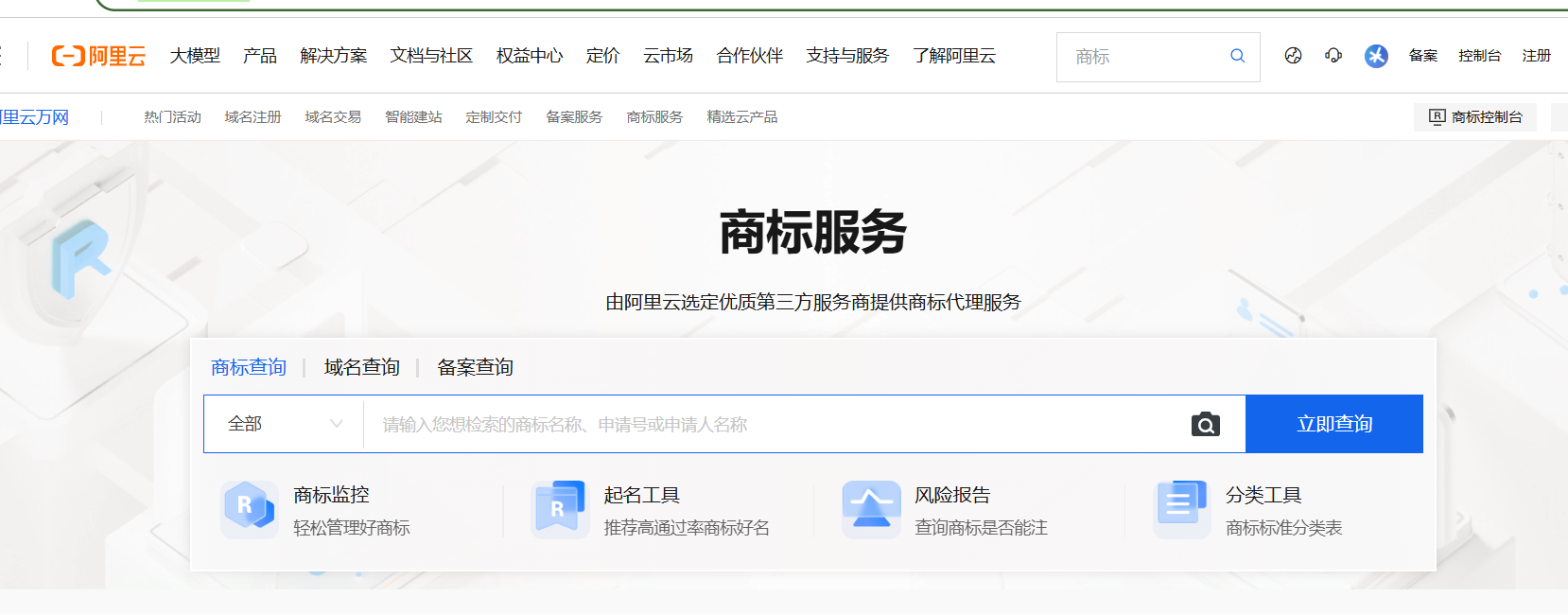Viewport: 1568px width, 615px height.
Task: Open the 合作伙伴 menu
Action: pos(749,56)
